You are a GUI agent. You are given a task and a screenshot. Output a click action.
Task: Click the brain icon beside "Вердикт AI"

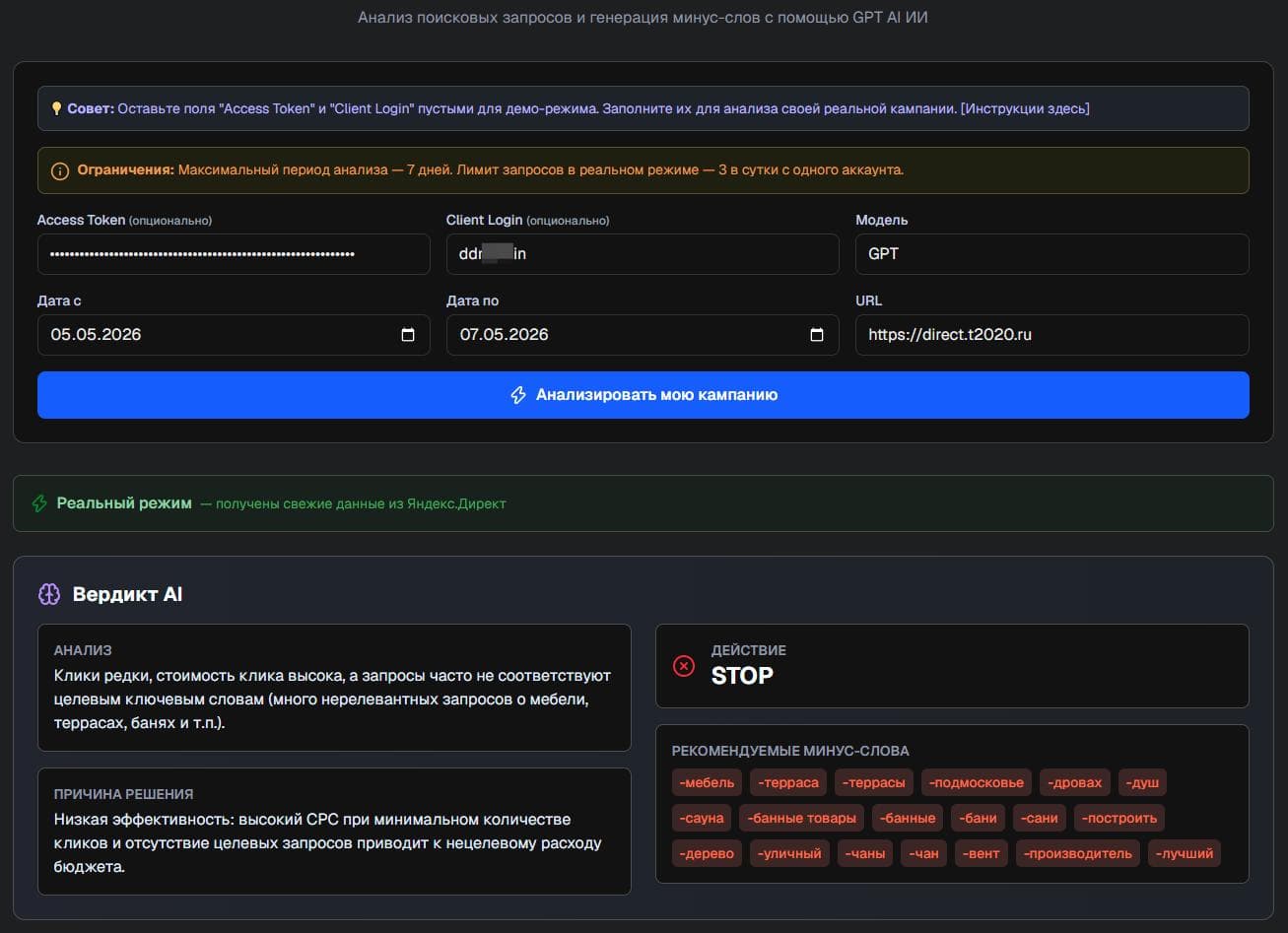pos(49,594)
